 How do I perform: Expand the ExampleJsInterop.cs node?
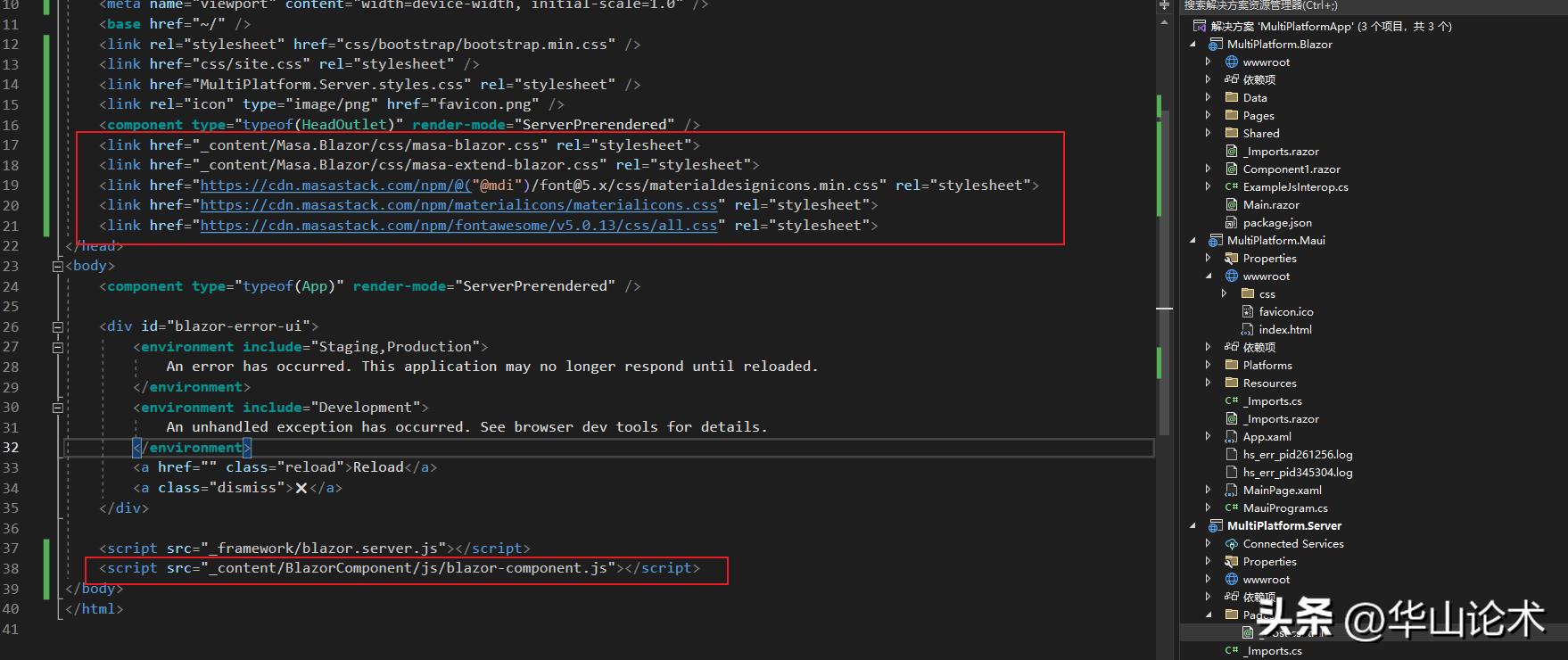(x=1209, y=186)
